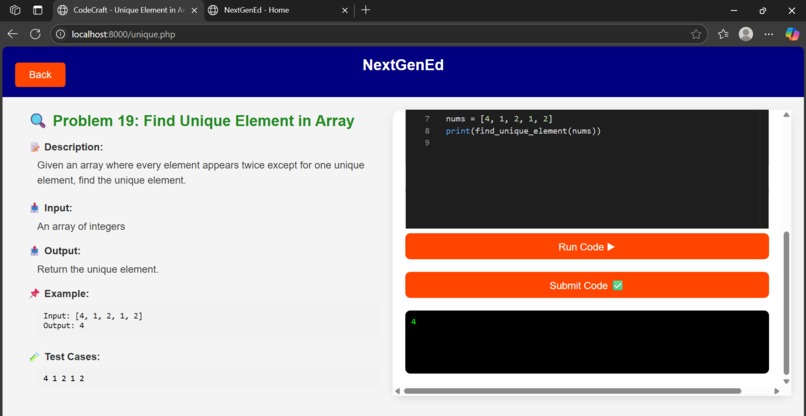Open the browser profile avatar
Viewport: 806px width, 416px height.
point(746,34)
